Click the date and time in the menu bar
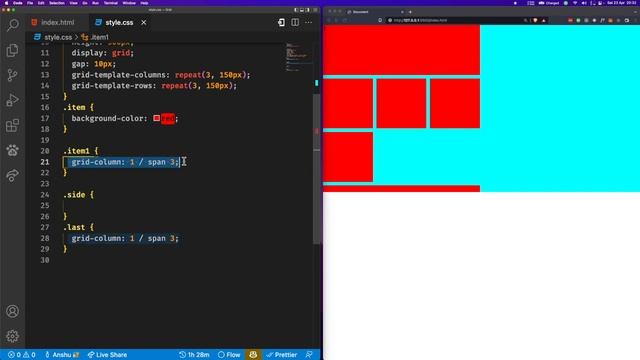640x360 pixels. tap(621, 3)
